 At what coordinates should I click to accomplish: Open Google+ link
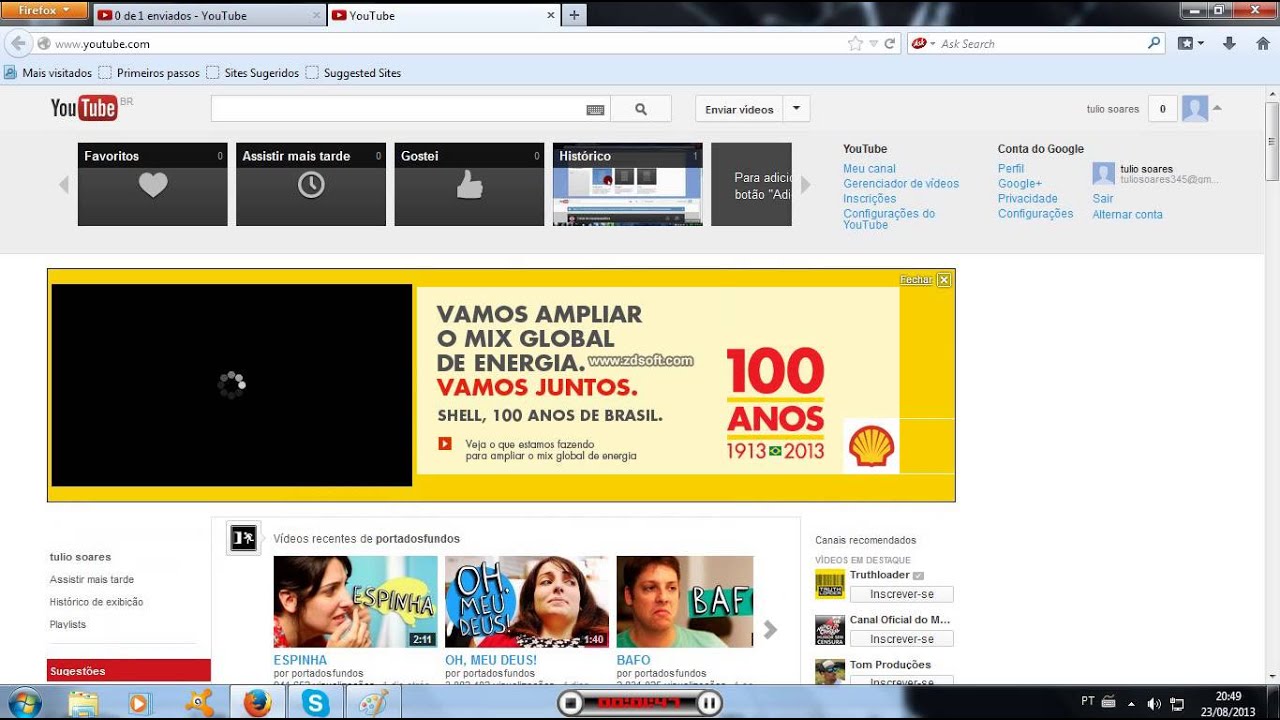(x=1020, y=184)
